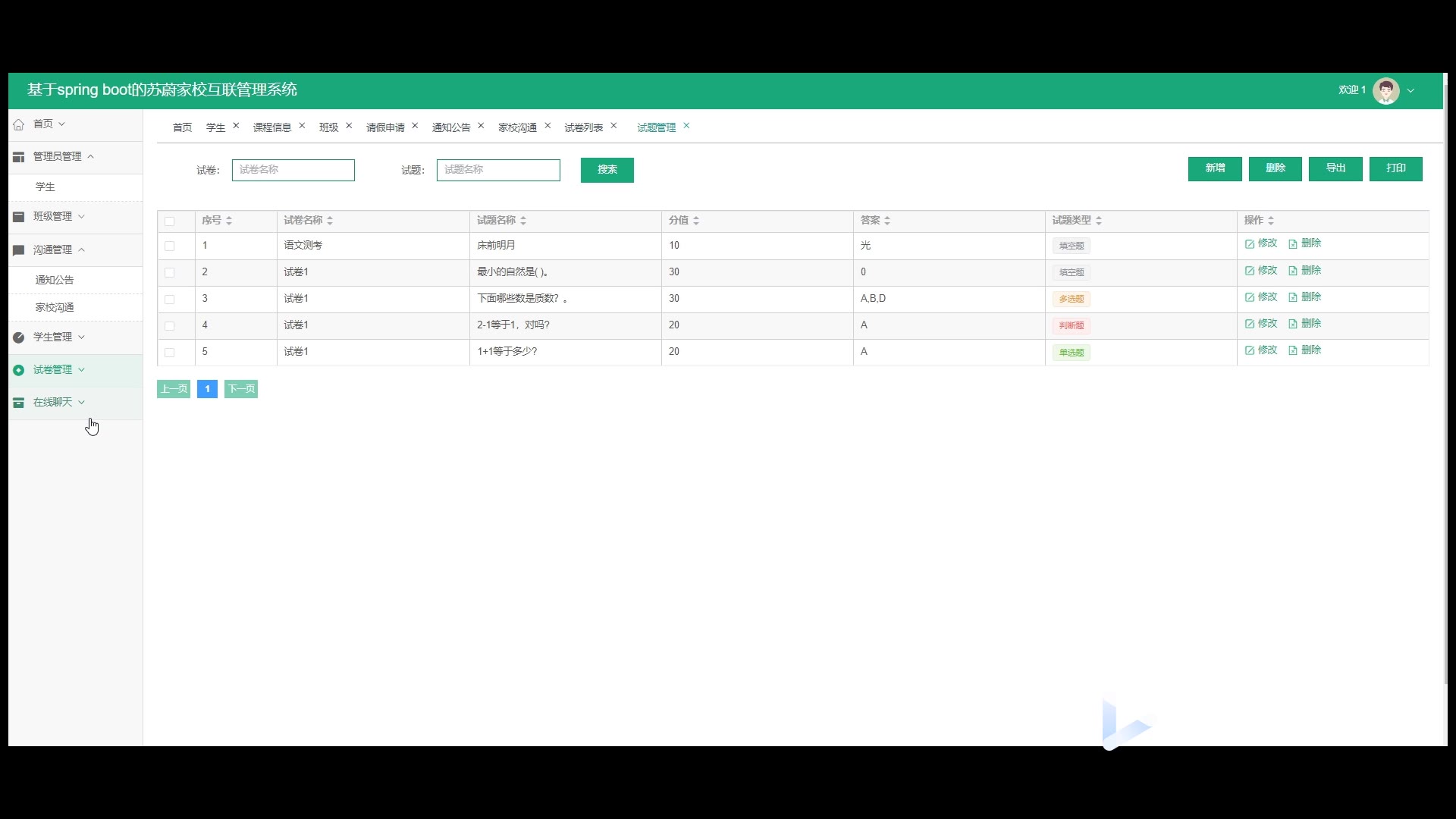Click the 打印 print button
1456x819 pixels.
(1396, 168)
